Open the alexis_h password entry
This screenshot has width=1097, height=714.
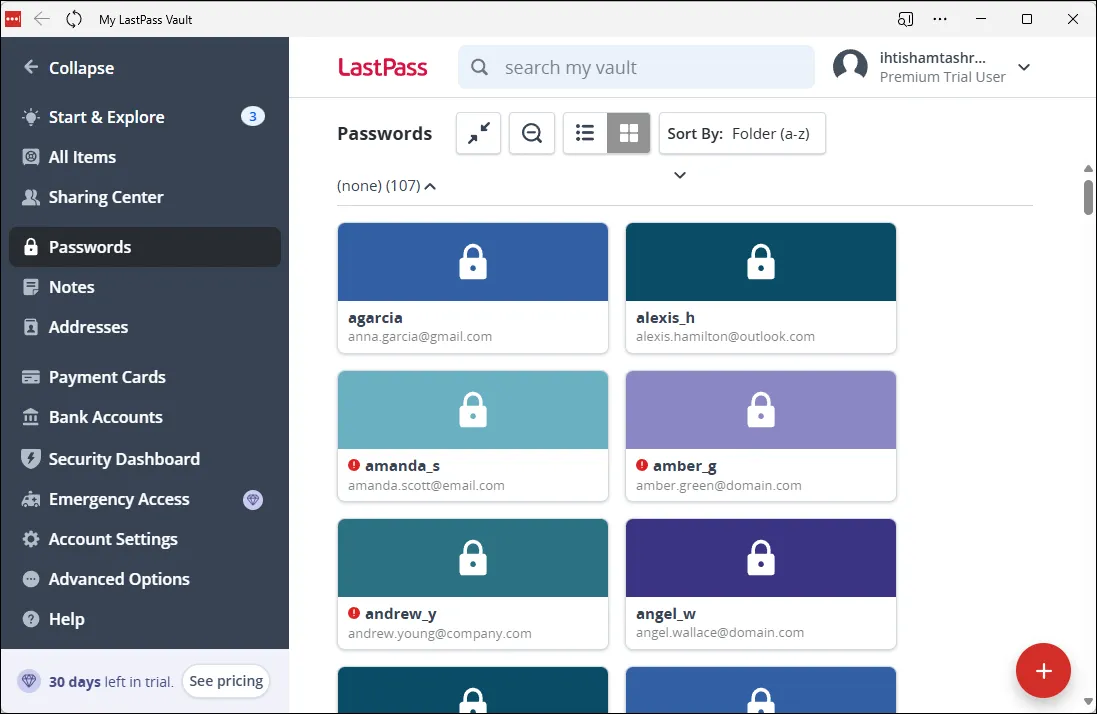coord(760,288)
